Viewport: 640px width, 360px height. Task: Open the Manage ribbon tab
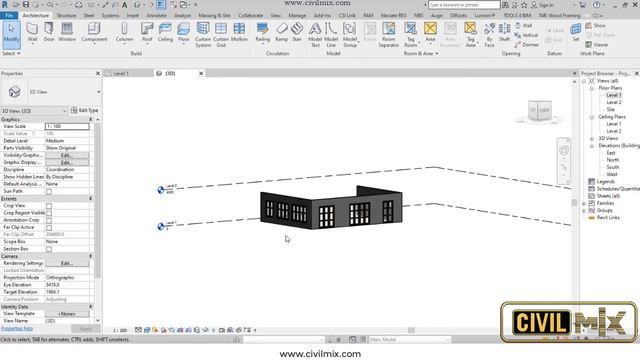297,16
